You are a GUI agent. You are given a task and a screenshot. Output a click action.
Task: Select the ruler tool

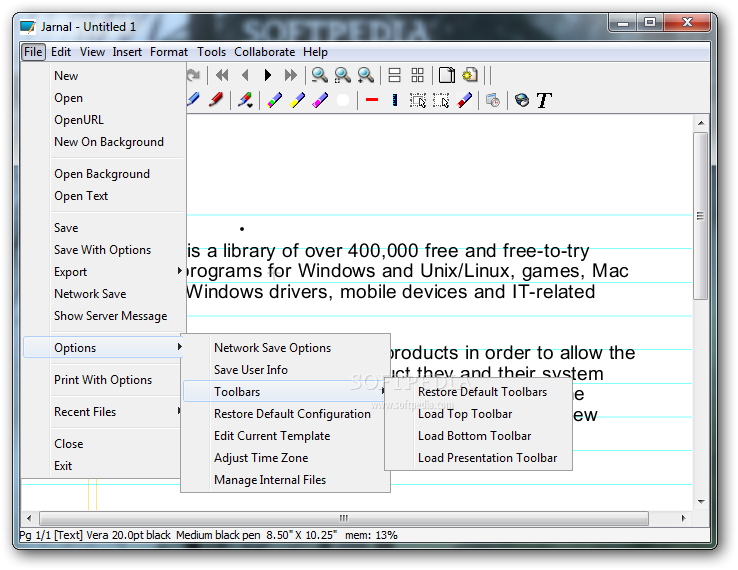click(x=395, y=100)
